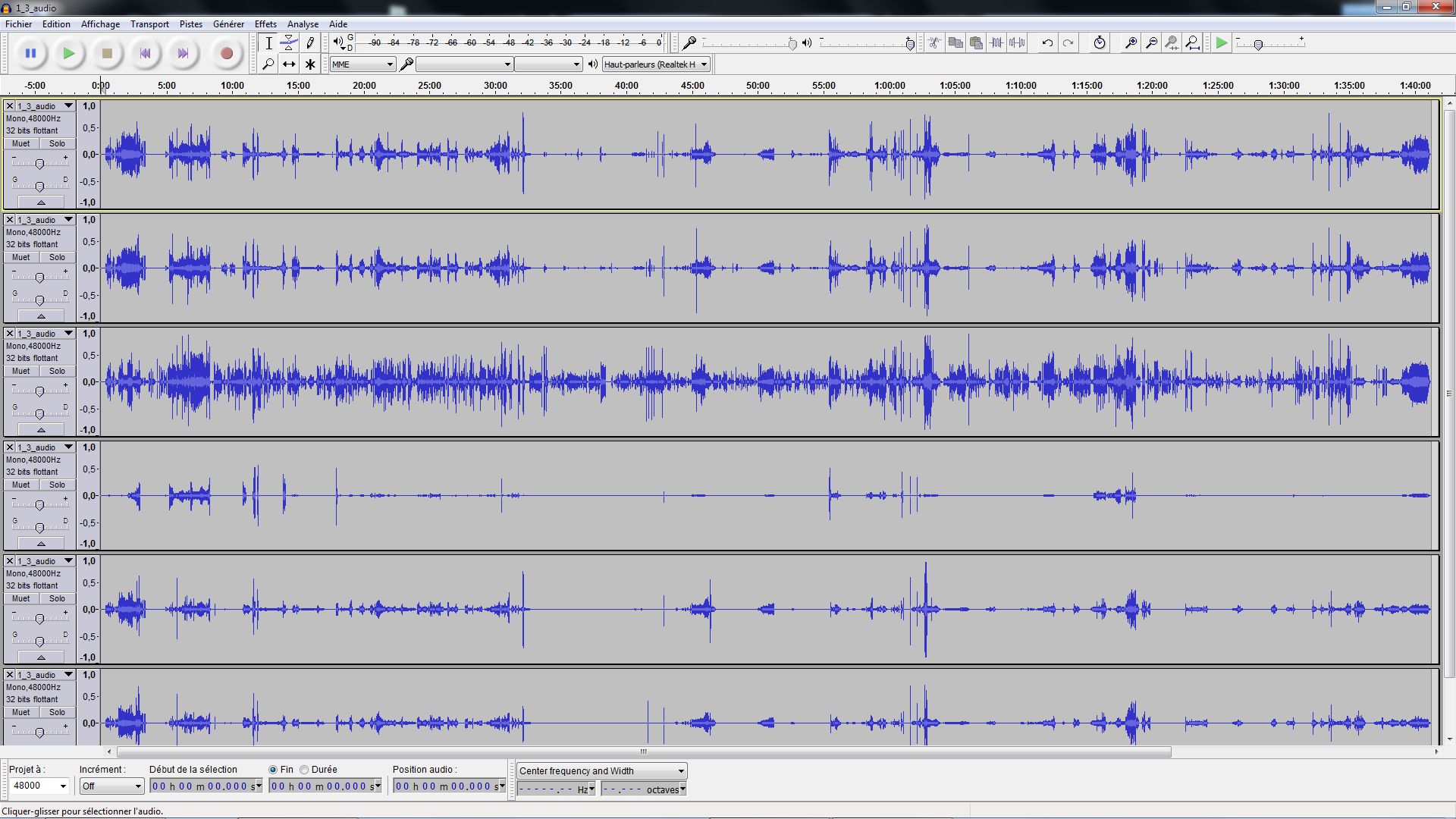
Task: Toggle Muet on the second track
Action: click(21, 257)
